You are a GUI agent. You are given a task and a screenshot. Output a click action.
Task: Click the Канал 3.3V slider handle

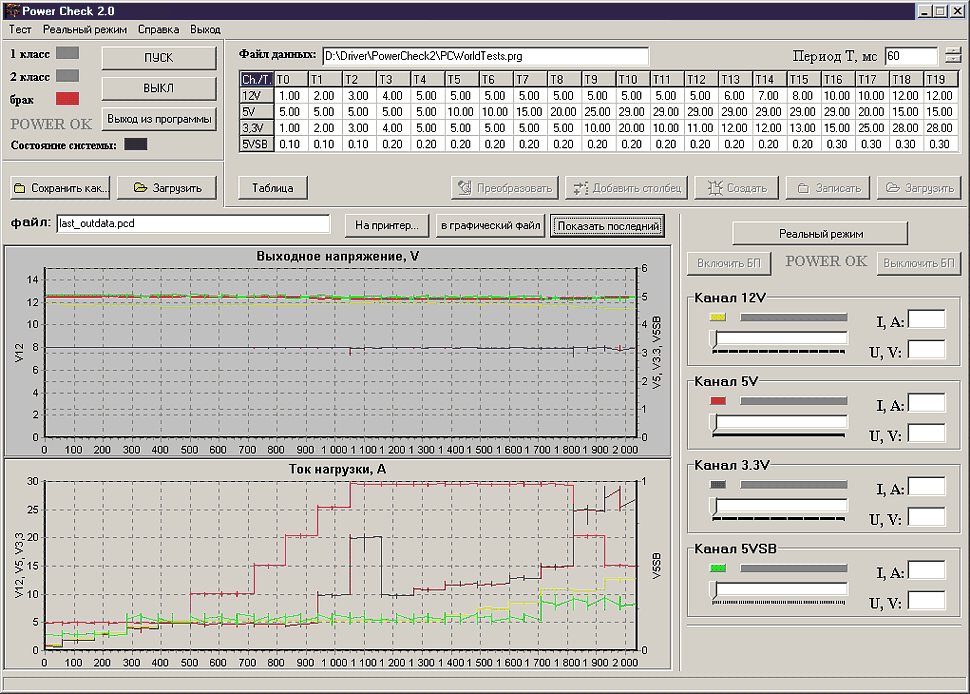click(x=713, y=507)
